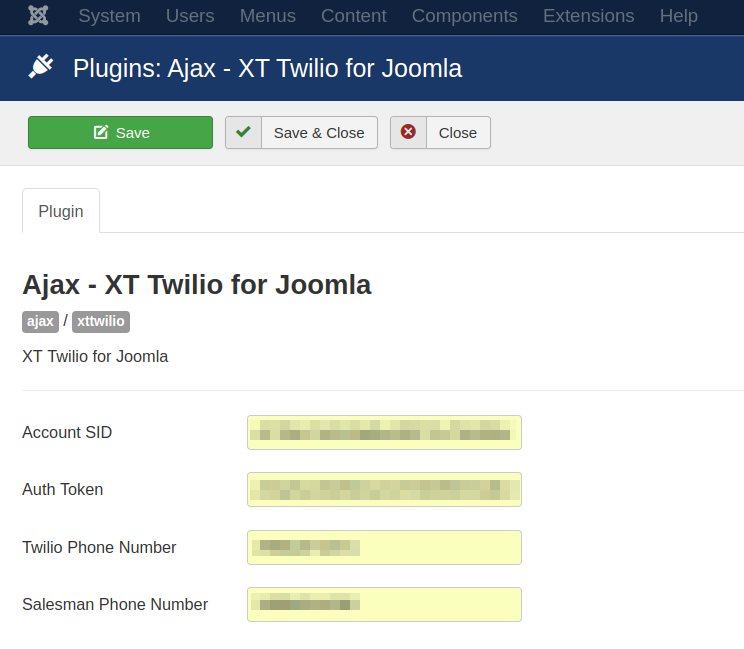Click the green checkmark icon
The height and width of the screenshot is (649, 744).
pyautogui.click(x=243, y=132)
